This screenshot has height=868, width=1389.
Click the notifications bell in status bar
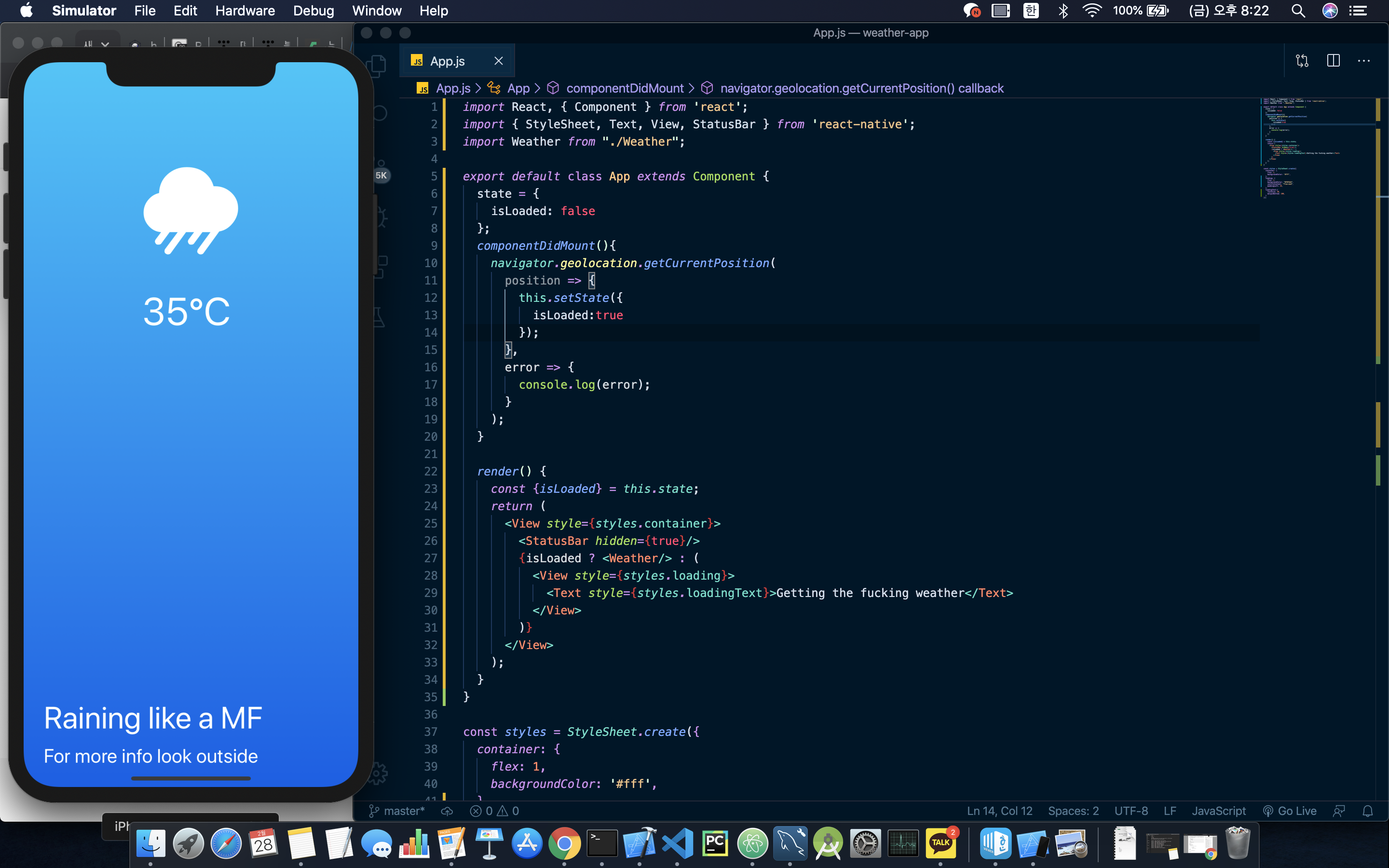point(1368,811)
